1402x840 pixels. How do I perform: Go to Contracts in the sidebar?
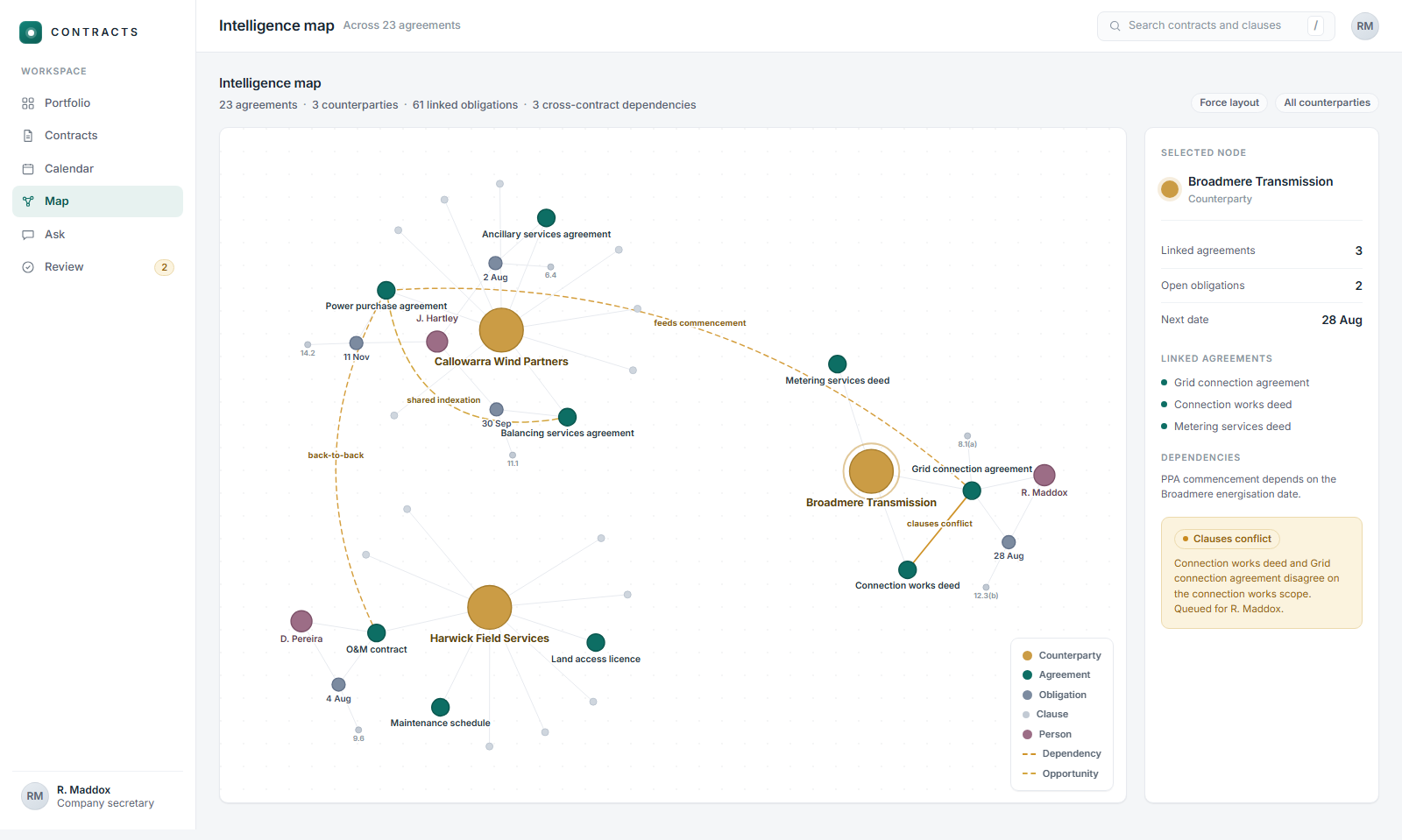click(x=97, y=136)
